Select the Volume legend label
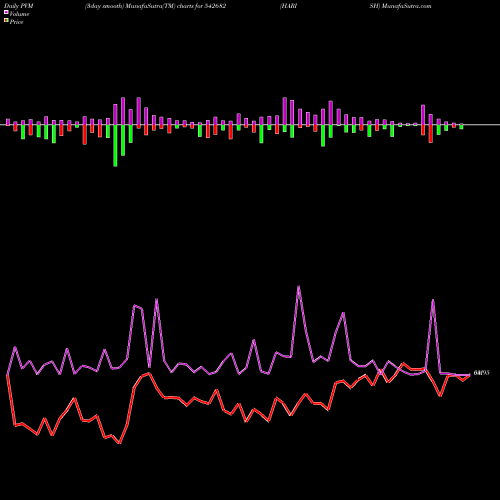500x500 pixels. pos(19,14)
